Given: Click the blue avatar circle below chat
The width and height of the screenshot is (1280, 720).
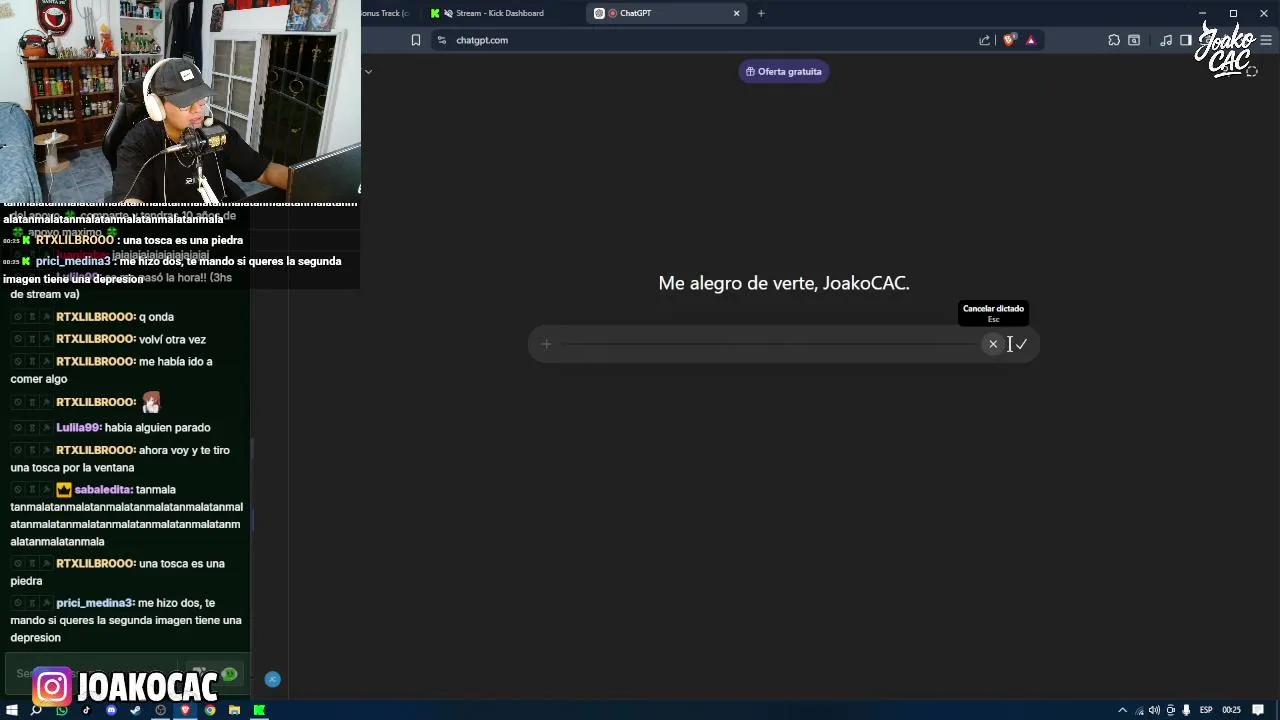Looking at the screenshot, I should 273,680.
